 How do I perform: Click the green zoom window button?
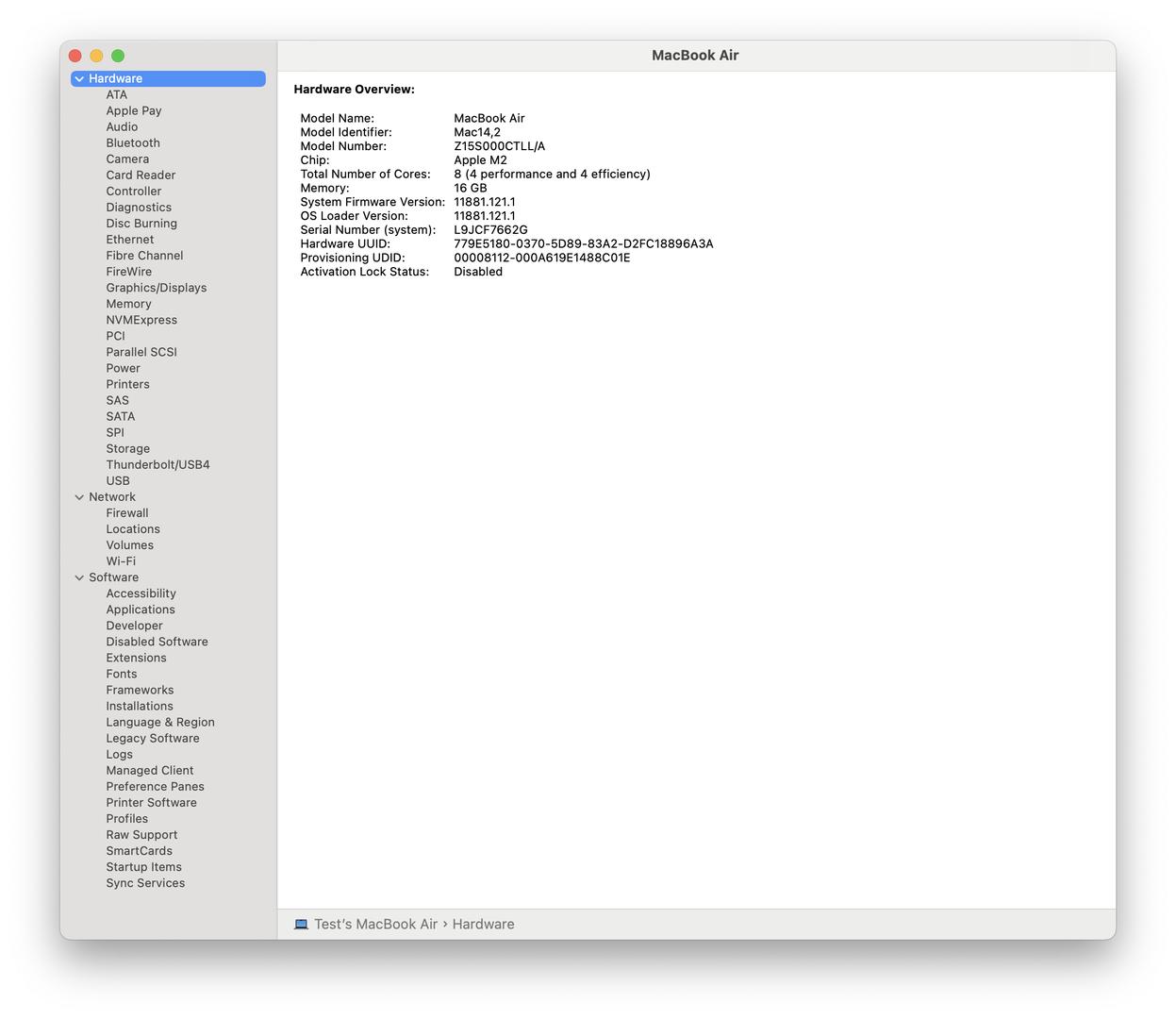(118, 56)
